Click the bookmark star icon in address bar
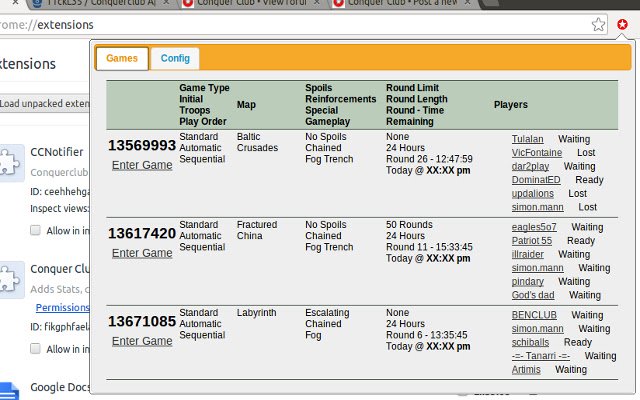The height and width of the screenshot is (400, 640). pos(598,24)
